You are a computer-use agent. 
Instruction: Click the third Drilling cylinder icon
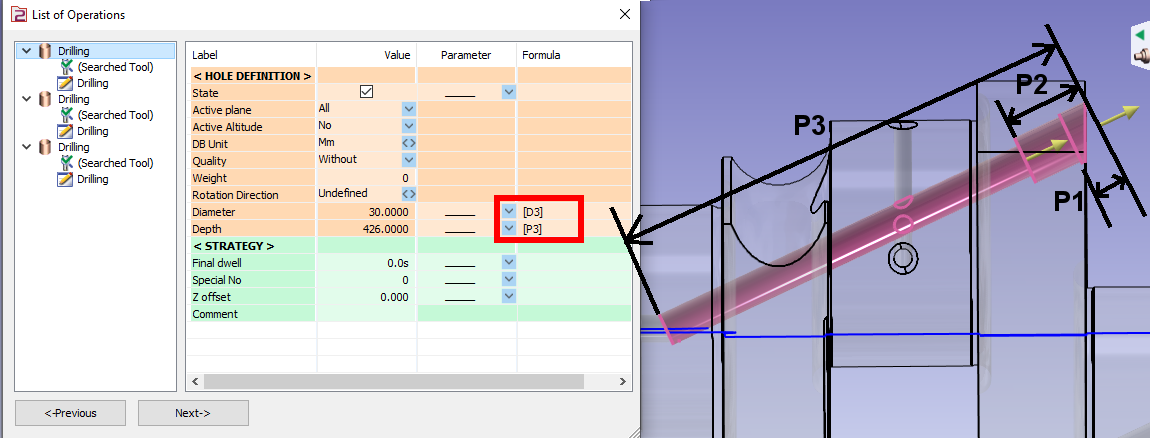45,147
